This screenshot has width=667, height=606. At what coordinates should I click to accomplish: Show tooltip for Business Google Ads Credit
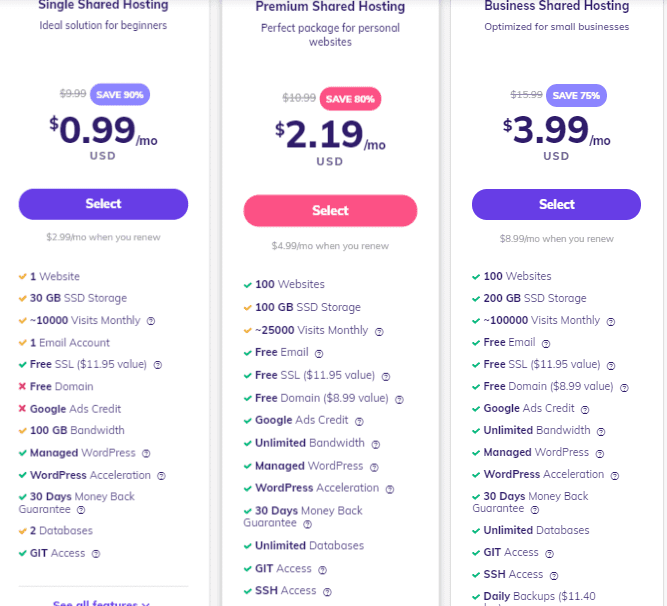point(585,410)
